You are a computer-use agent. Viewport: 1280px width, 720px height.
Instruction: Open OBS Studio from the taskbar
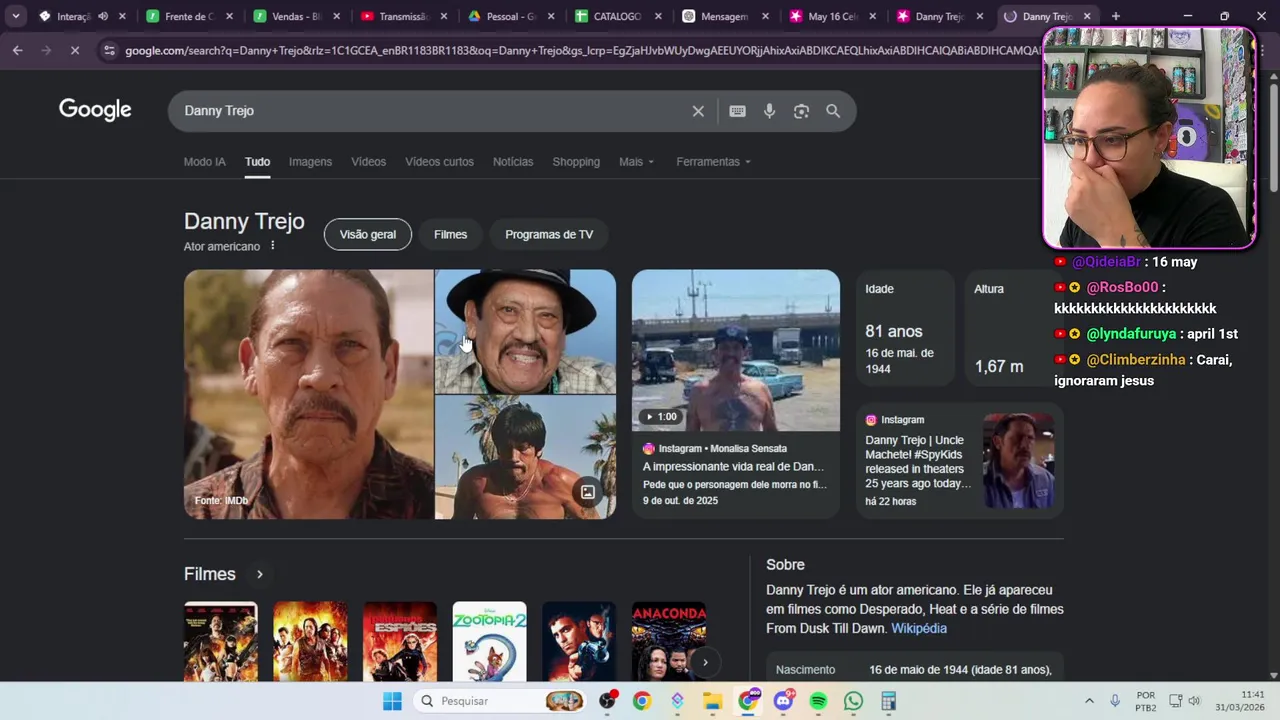pos(607,701)
